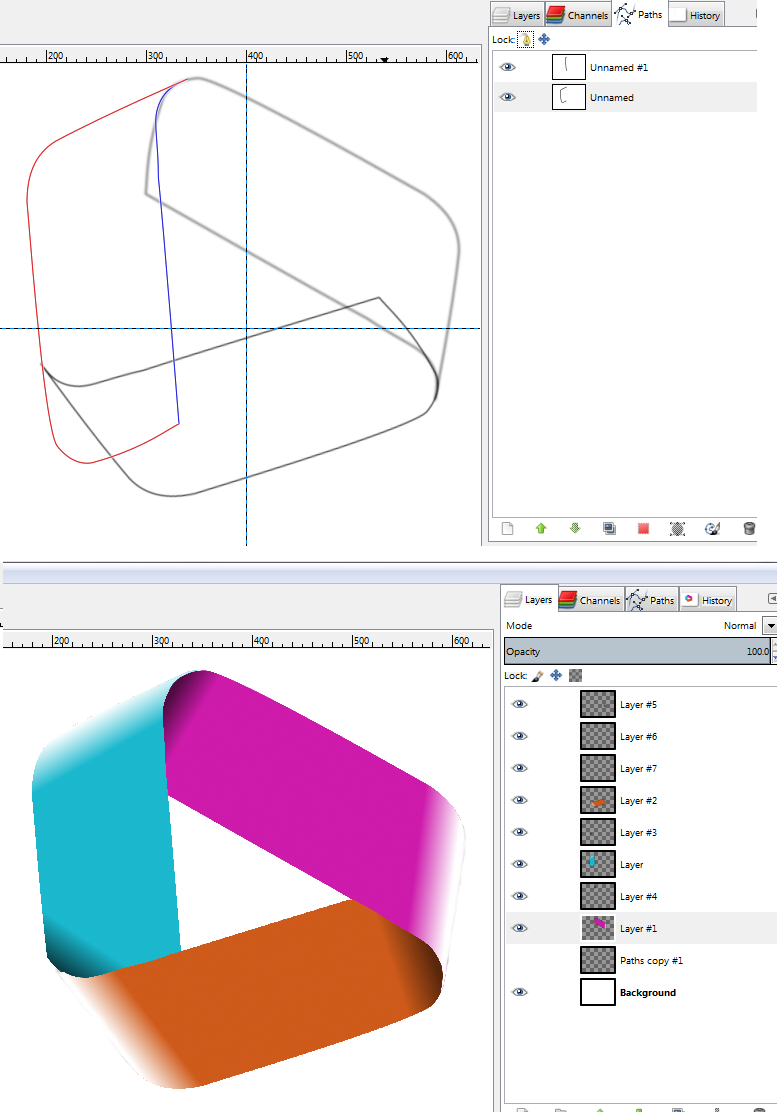Select the Paths tab in the Paths dialog

coord(639,14)
